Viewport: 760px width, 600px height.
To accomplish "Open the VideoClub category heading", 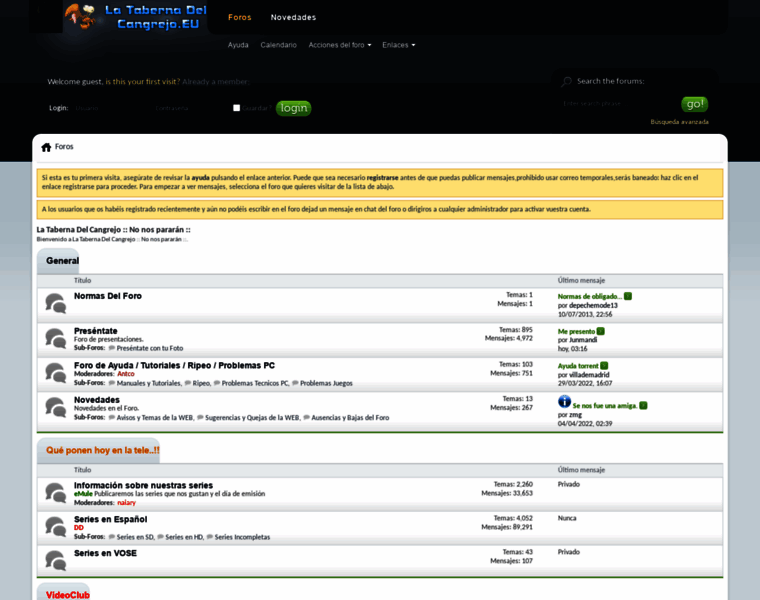I will click(x=67, y=595).
